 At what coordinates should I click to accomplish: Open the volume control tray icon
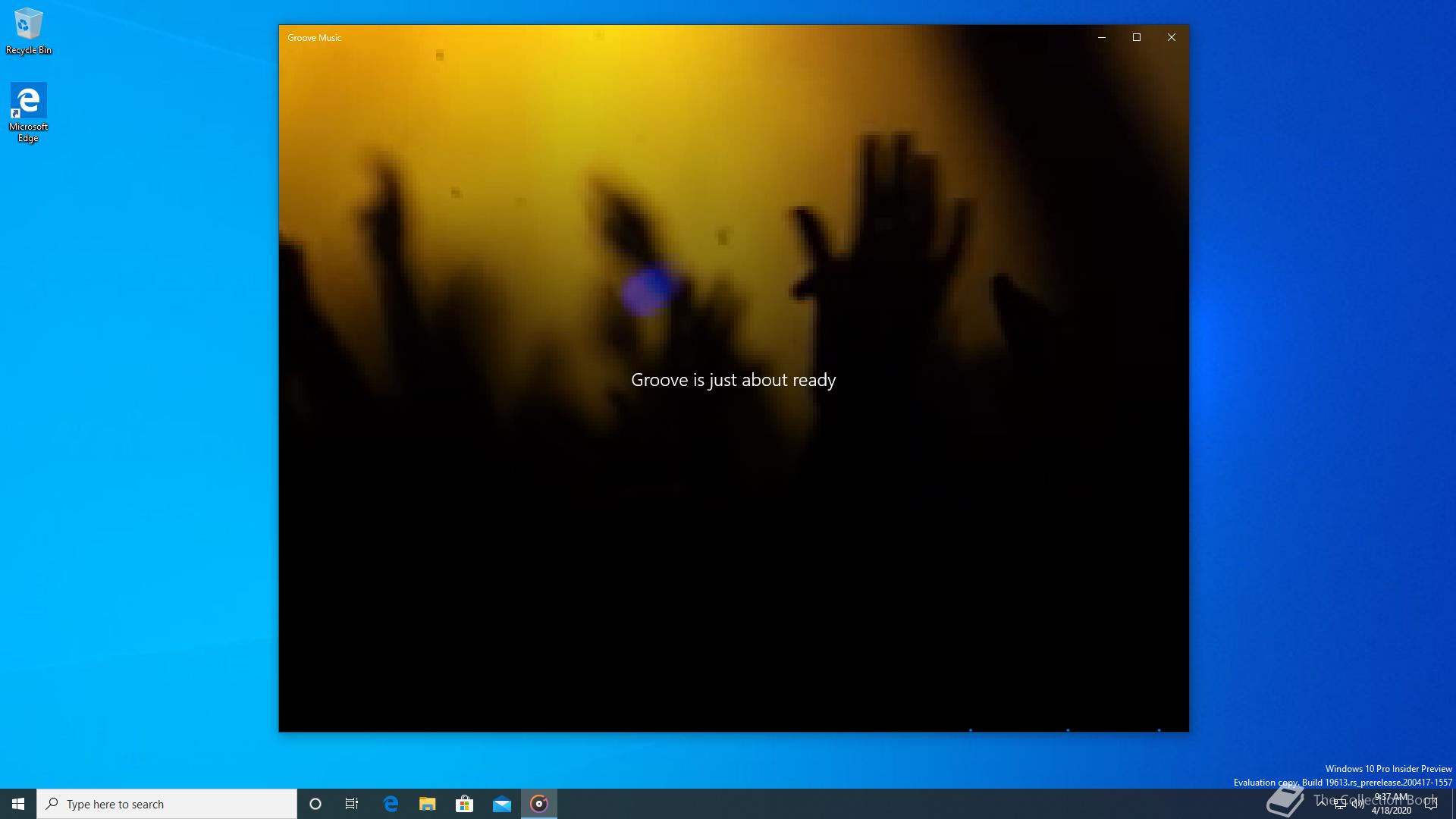coord(1358,804)
